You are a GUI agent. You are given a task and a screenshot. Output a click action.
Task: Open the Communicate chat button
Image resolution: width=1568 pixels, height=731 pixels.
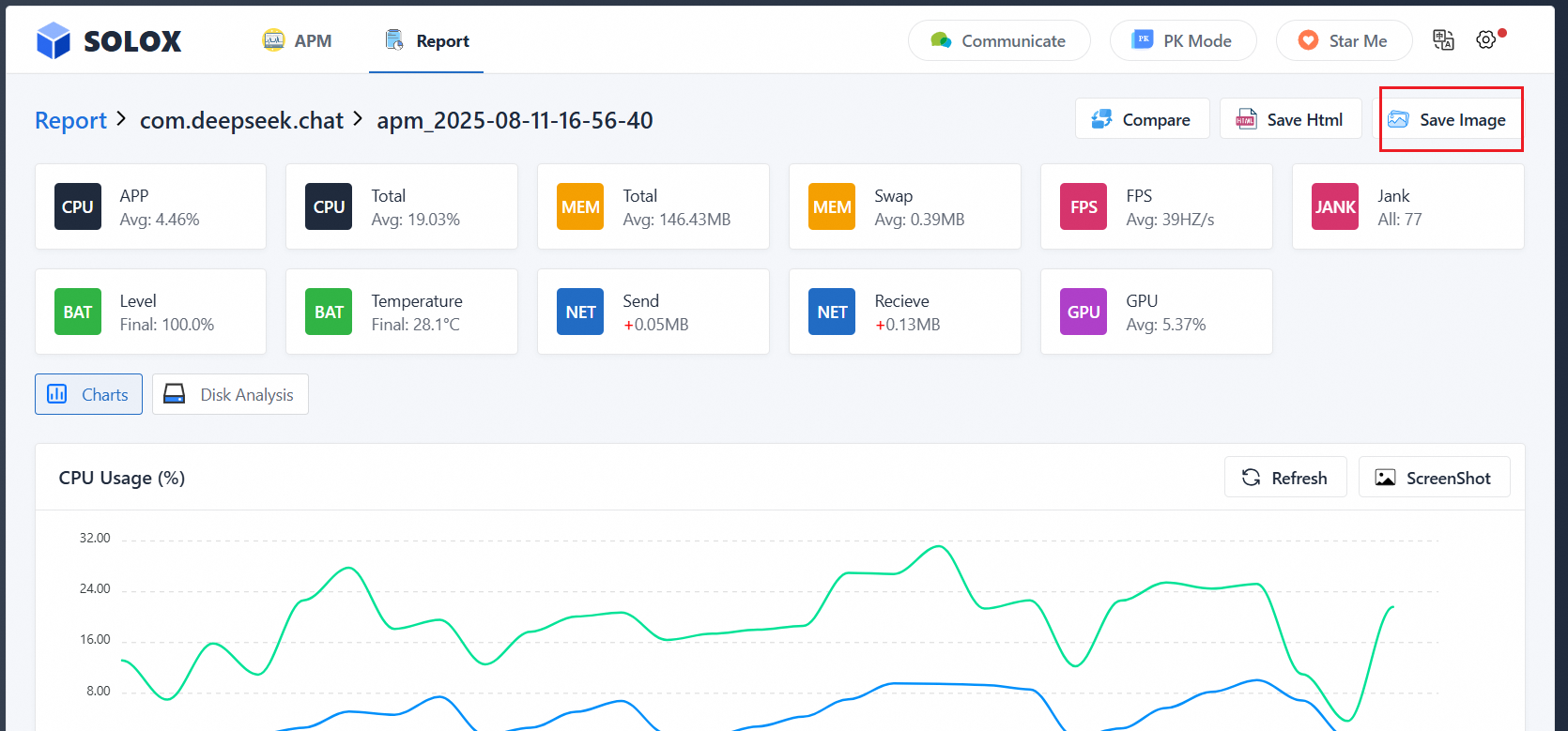999,40
